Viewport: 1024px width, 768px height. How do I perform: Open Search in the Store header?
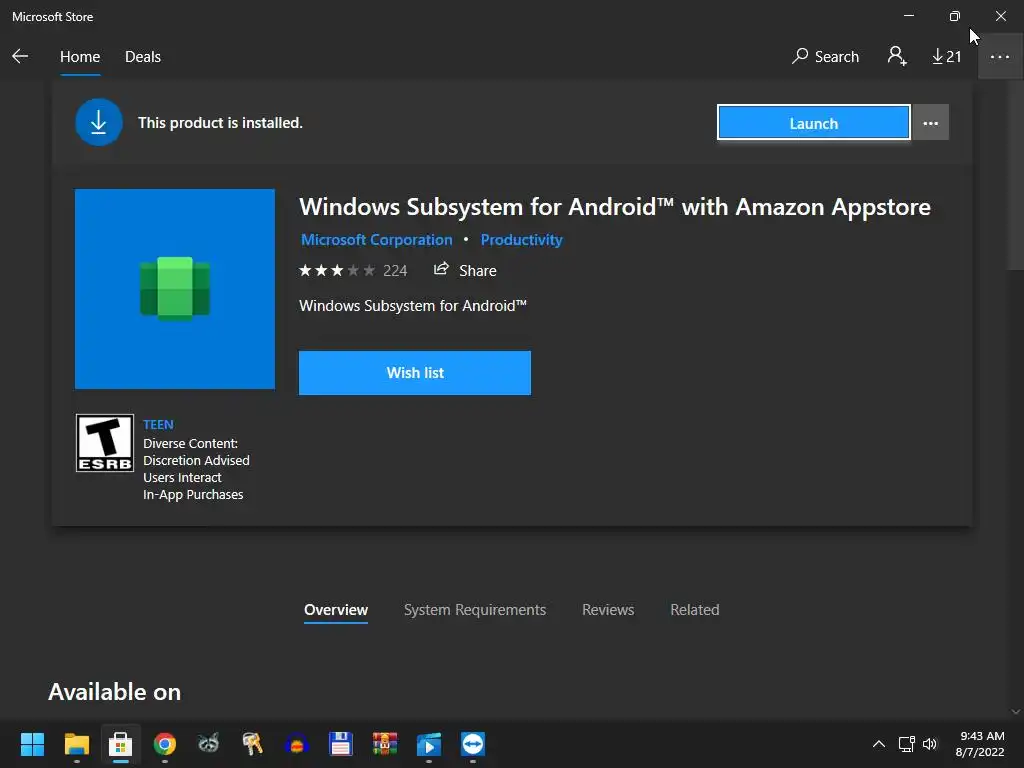825,57
